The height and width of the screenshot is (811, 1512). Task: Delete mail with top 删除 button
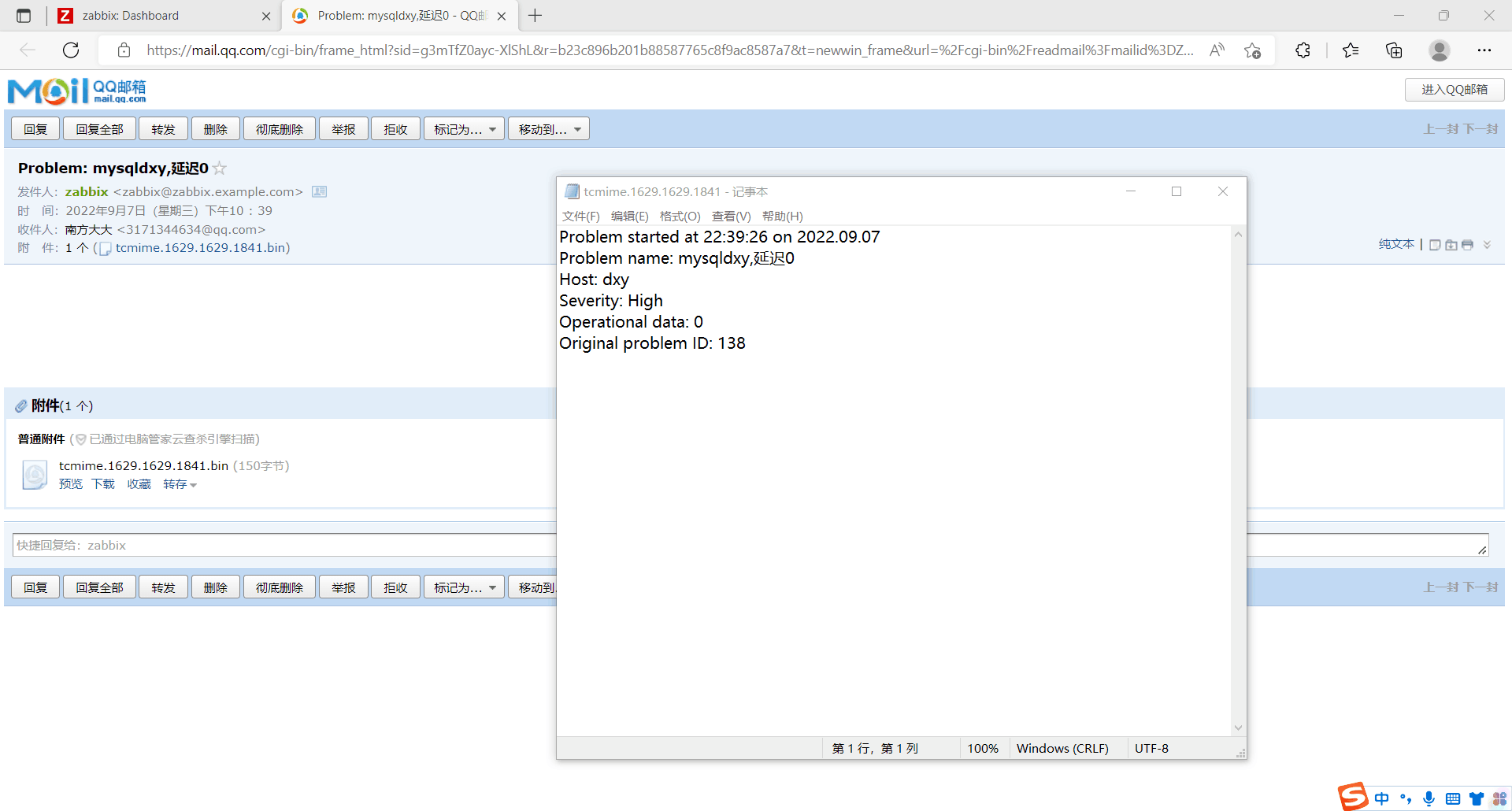coord(215,129)
